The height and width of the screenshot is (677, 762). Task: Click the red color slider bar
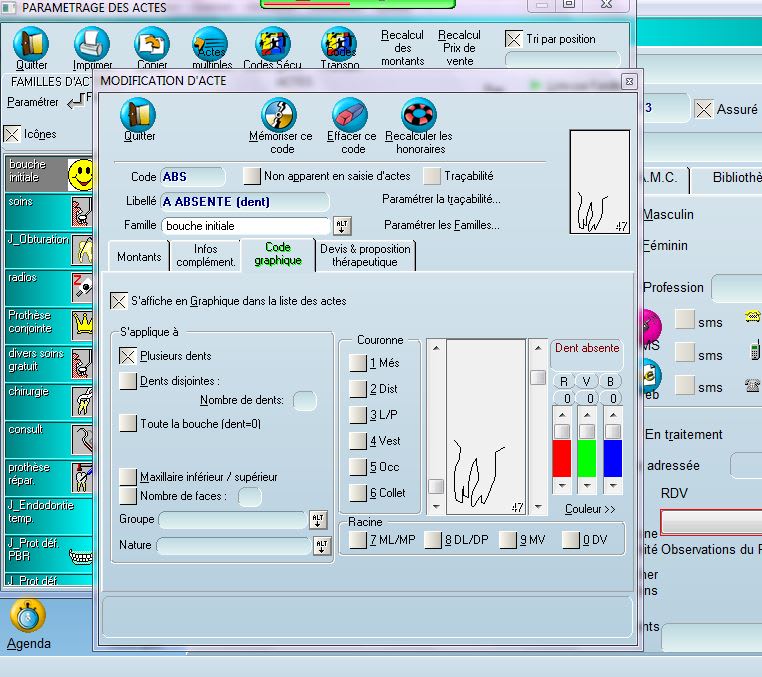(x=561, y=457)
